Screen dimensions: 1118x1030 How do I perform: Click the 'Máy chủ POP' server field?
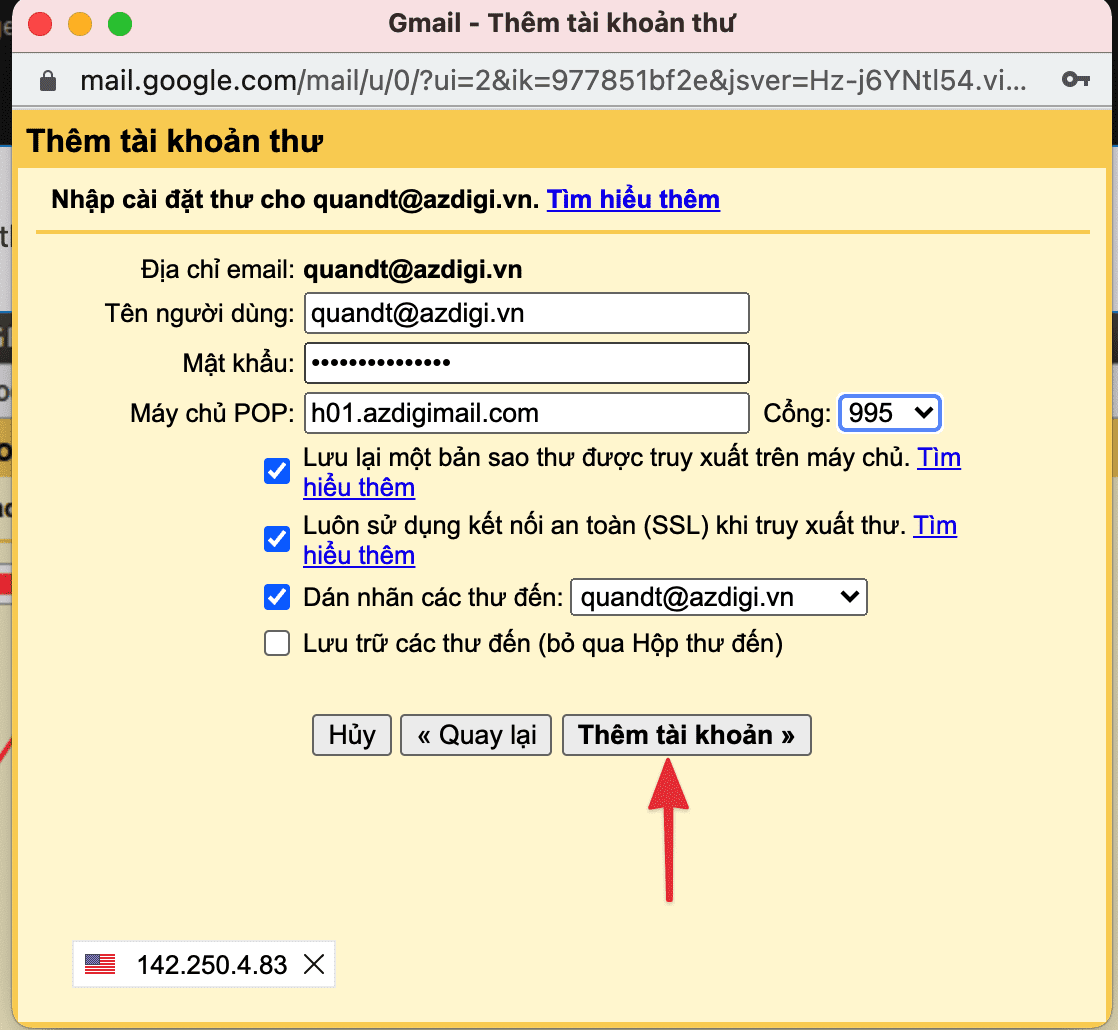coord(526,412)
